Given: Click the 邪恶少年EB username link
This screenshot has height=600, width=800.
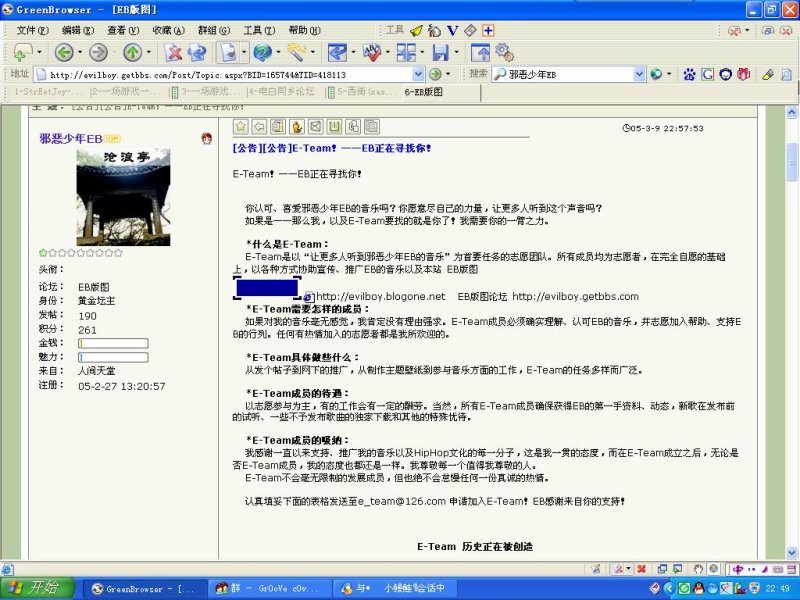Looking at the screenshot, I should coord(70,138).
